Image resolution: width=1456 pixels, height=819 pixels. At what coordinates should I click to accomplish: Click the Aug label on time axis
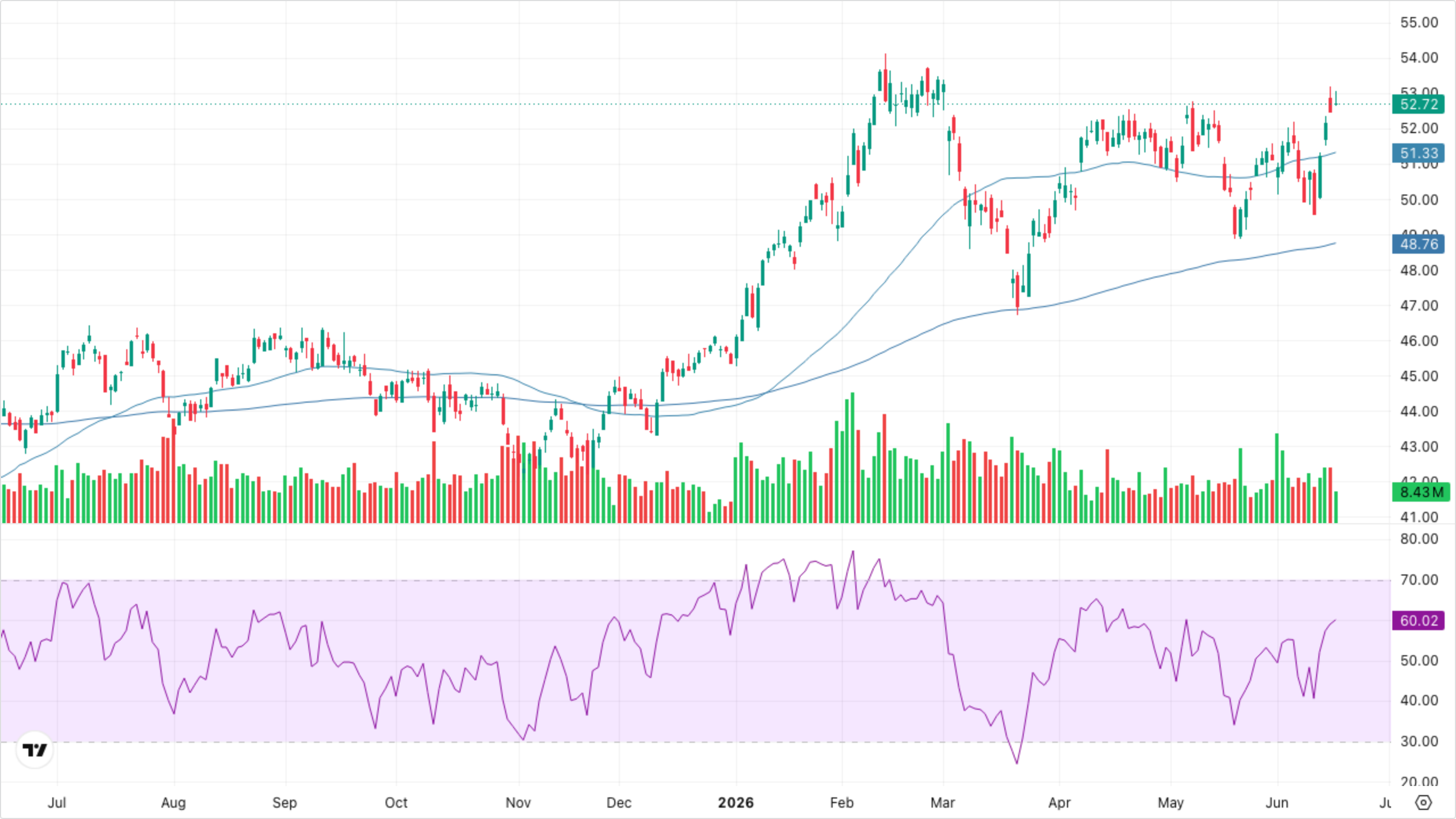point(173,803)
